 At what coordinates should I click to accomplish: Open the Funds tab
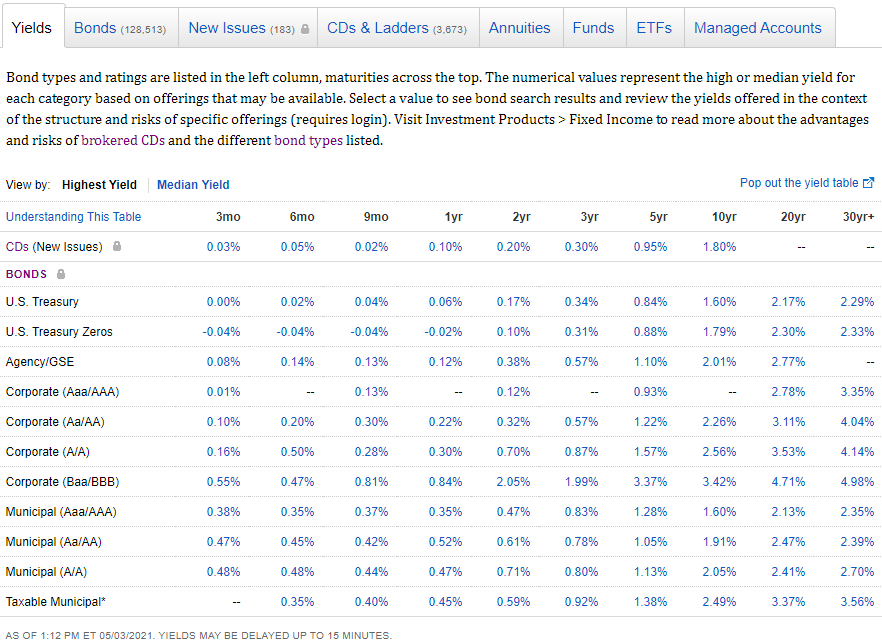(x=593, y=28)
